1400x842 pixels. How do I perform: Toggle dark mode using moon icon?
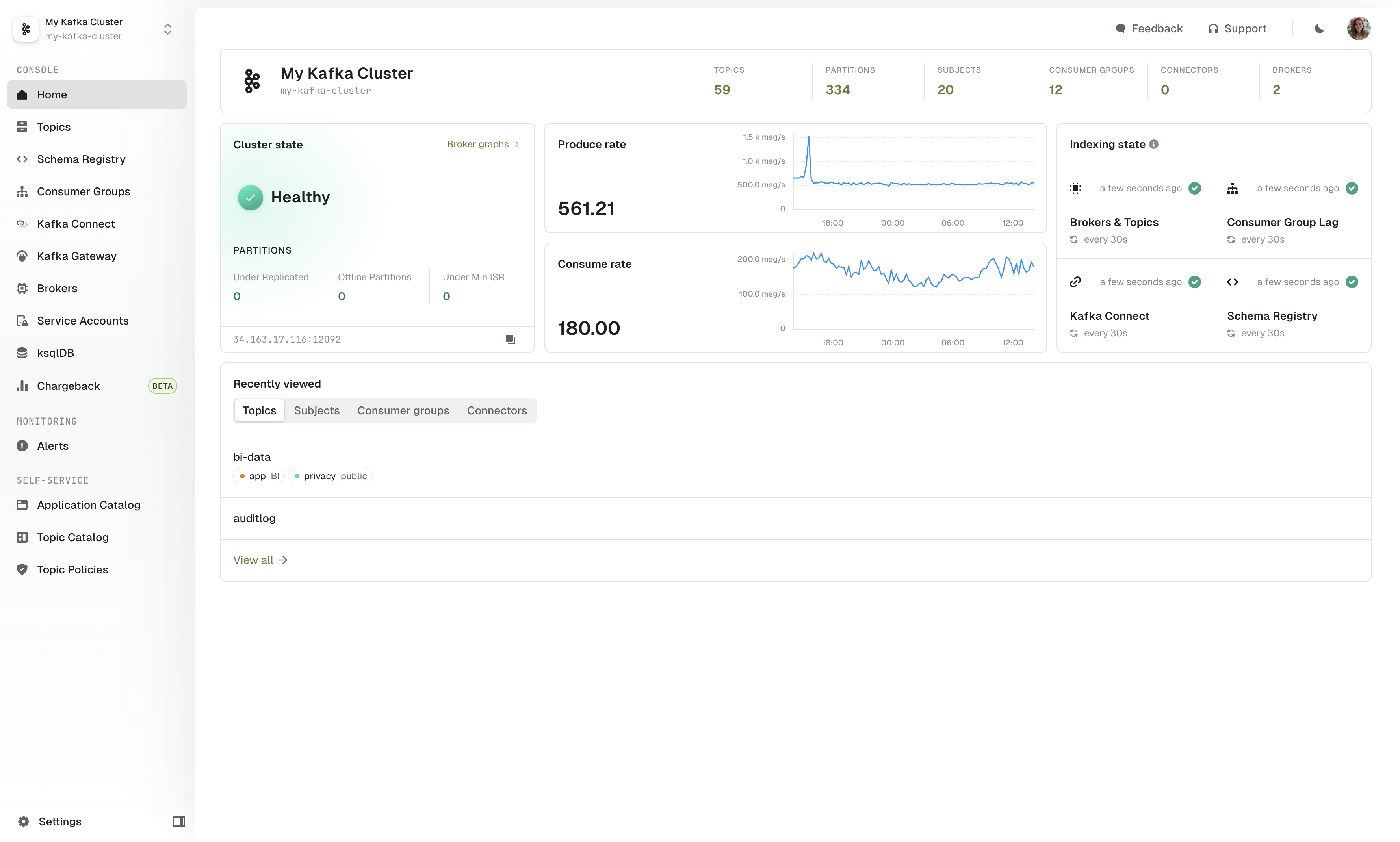[1320, 28]
